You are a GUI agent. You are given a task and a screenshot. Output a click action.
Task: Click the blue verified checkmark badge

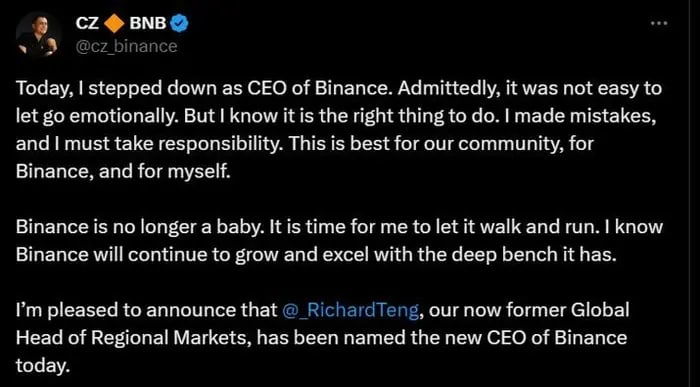click(x=180, y=23)
